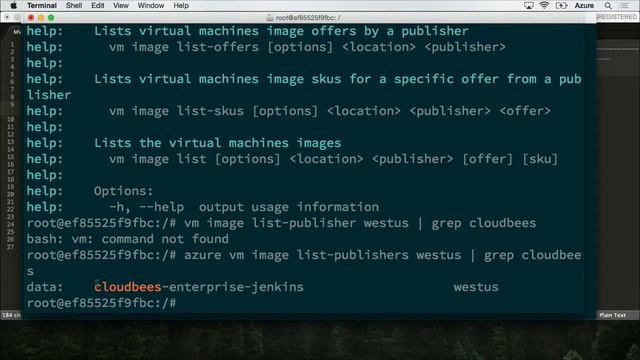This screenshot has height=360, width=640.
Task: Click the 'Lists the virtual machines images' line
Action: coord(218,143)
